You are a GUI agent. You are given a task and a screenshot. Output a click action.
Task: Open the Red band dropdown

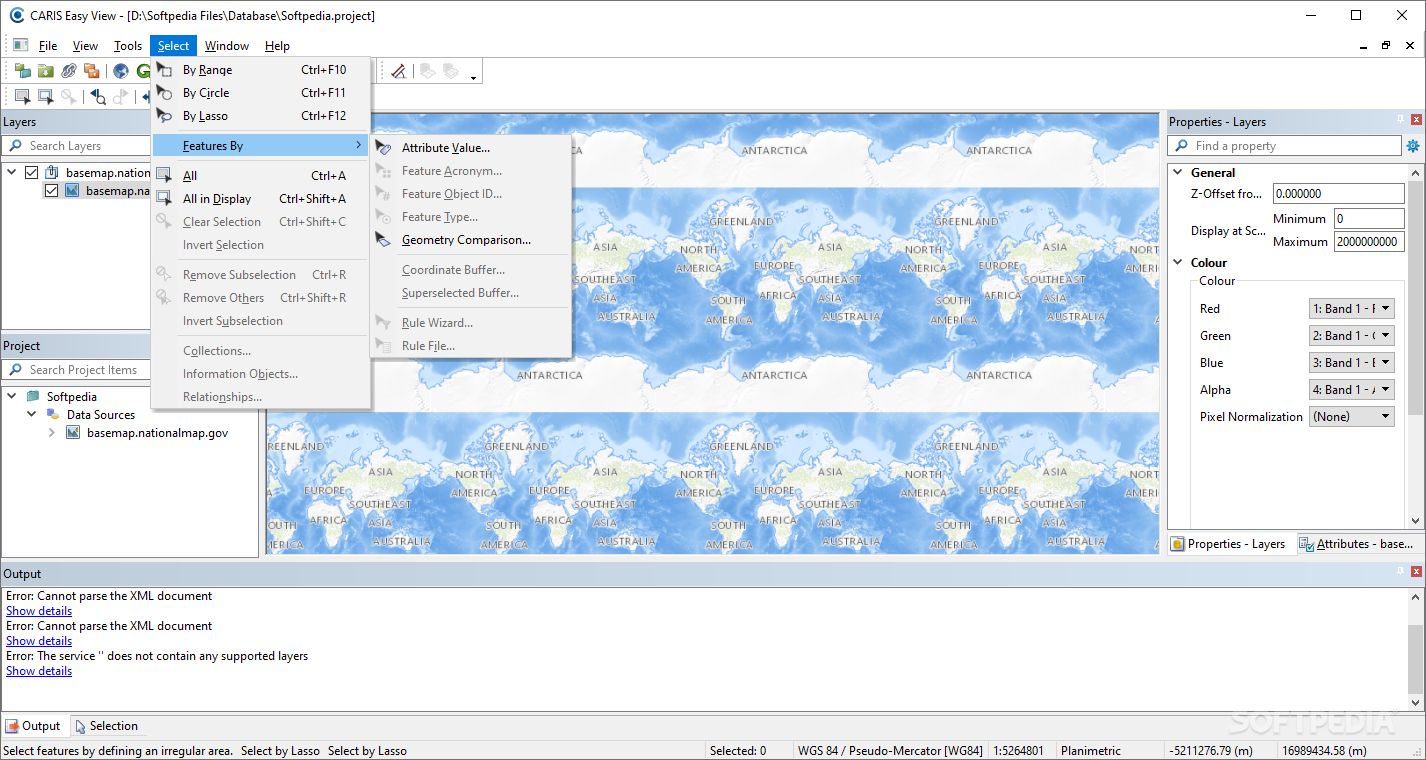pyautogui.click(x=1352, y=309)
